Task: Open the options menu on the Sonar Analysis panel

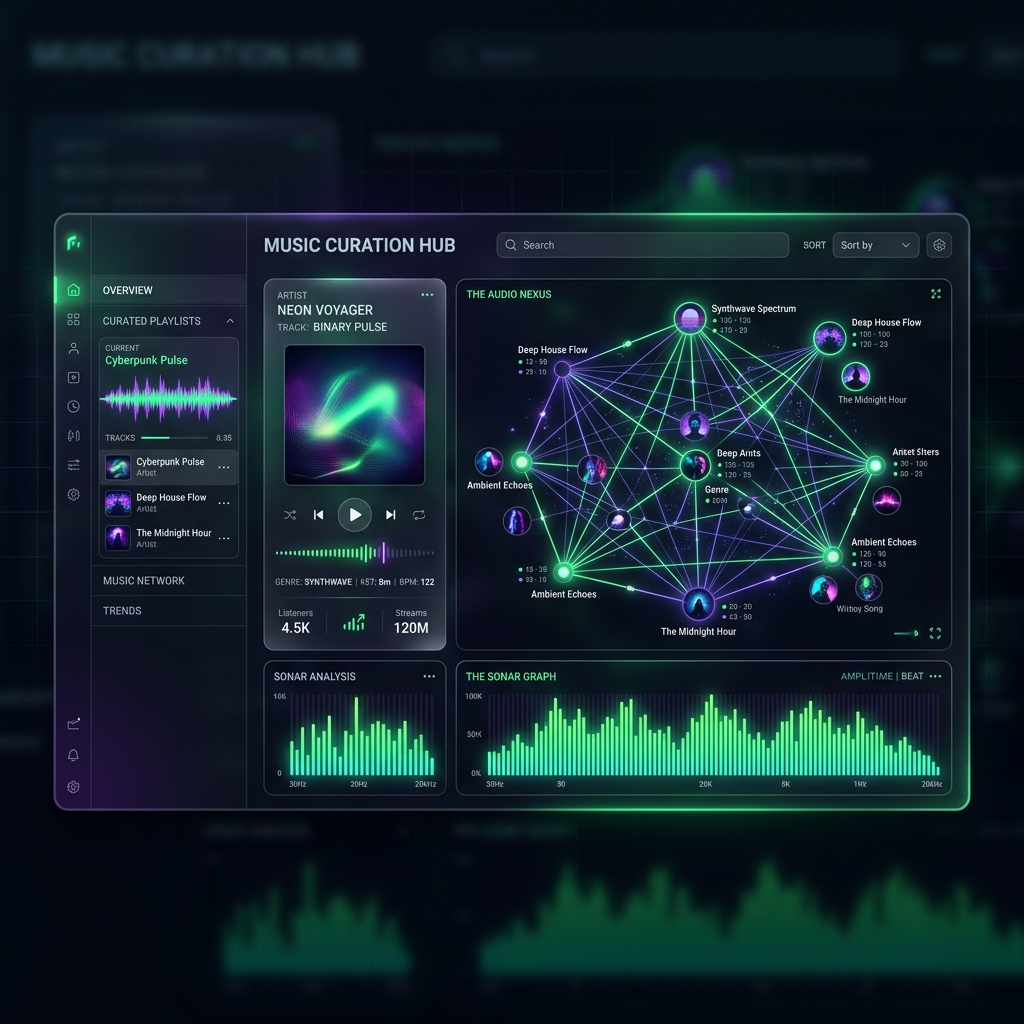Action: (430, 677)
